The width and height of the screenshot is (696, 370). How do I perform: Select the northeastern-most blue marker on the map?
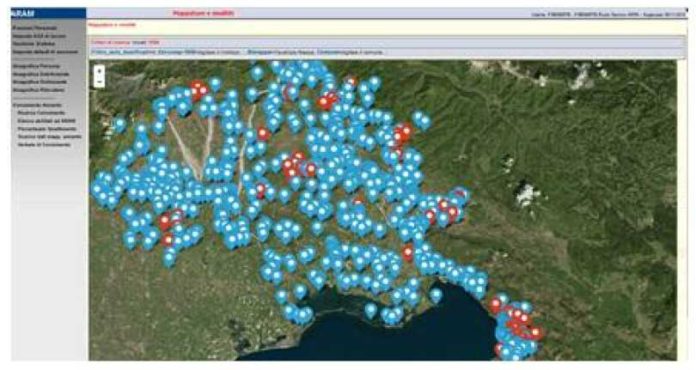click(x=425, y=122)
